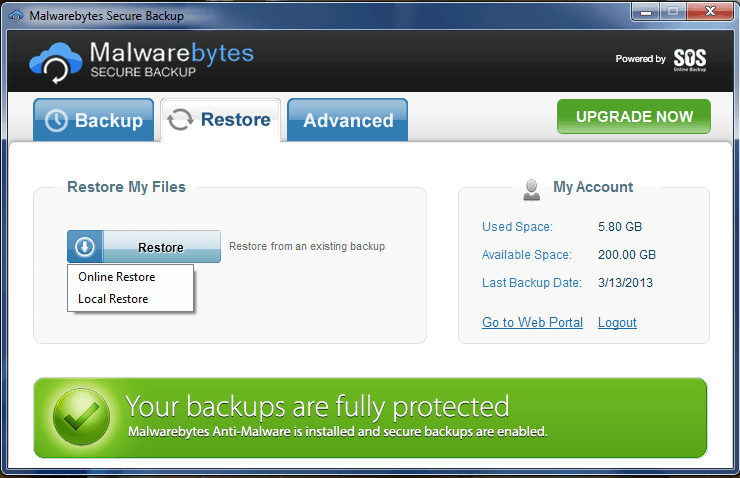Choose Local Restore from the dropdown
Image resolution: width=740 pixels, height=478 pixels.
pos(113,299)
